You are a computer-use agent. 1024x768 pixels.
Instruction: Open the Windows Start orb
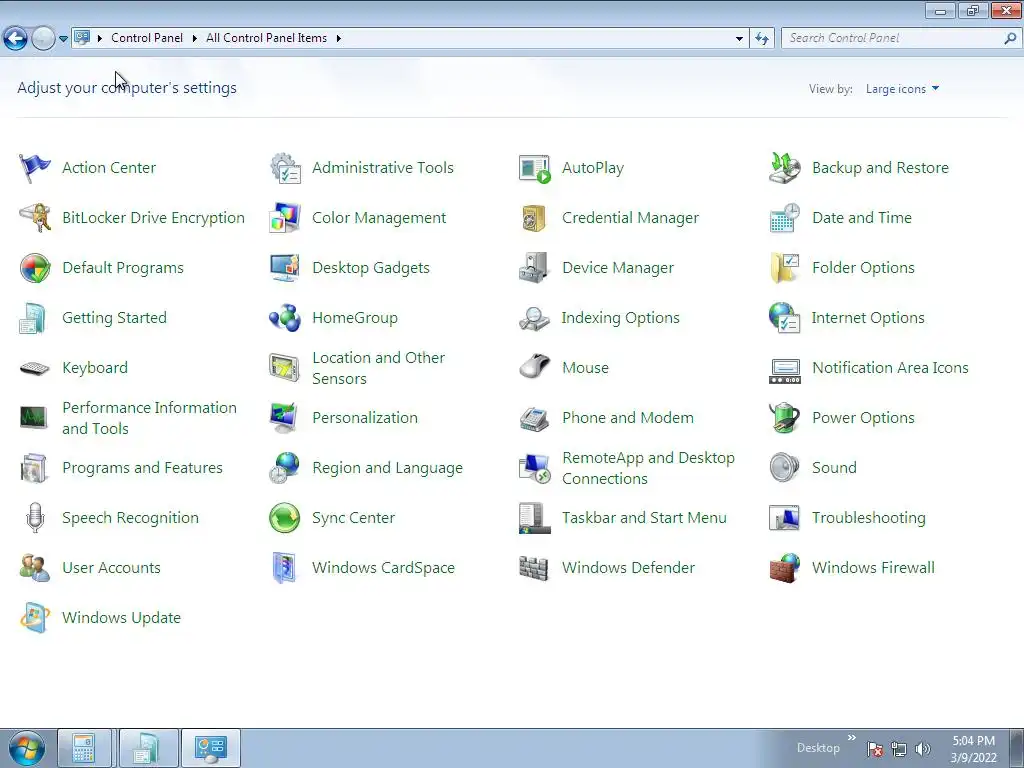pyautogui.click(x=27, y=748)
